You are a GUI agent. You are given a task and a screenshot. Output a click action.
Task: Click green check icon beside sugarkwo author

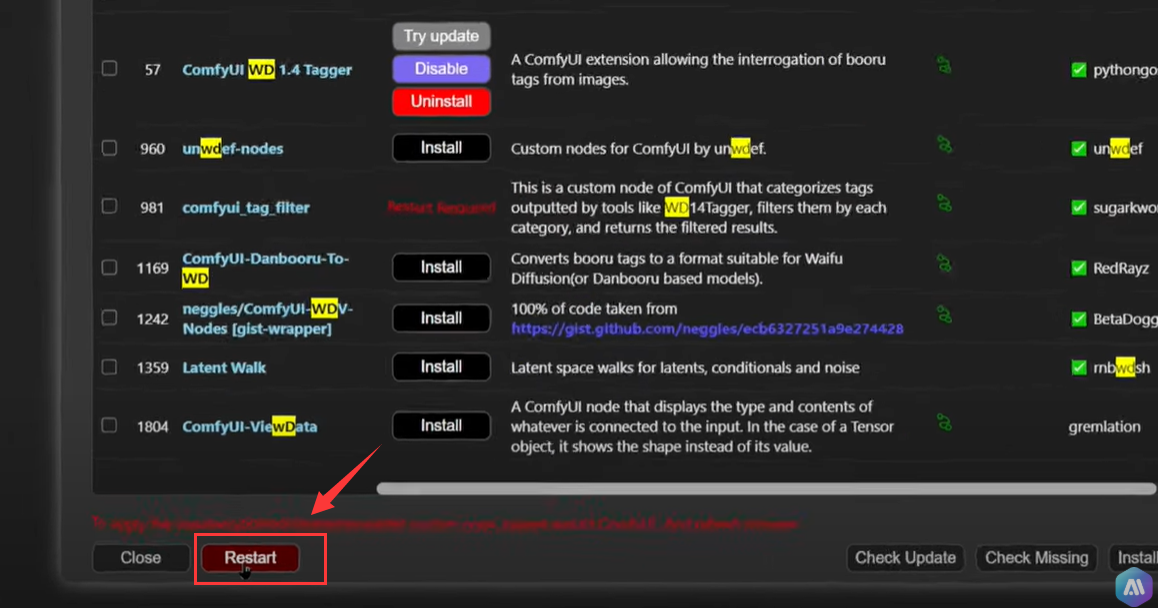coord(1078,208)
